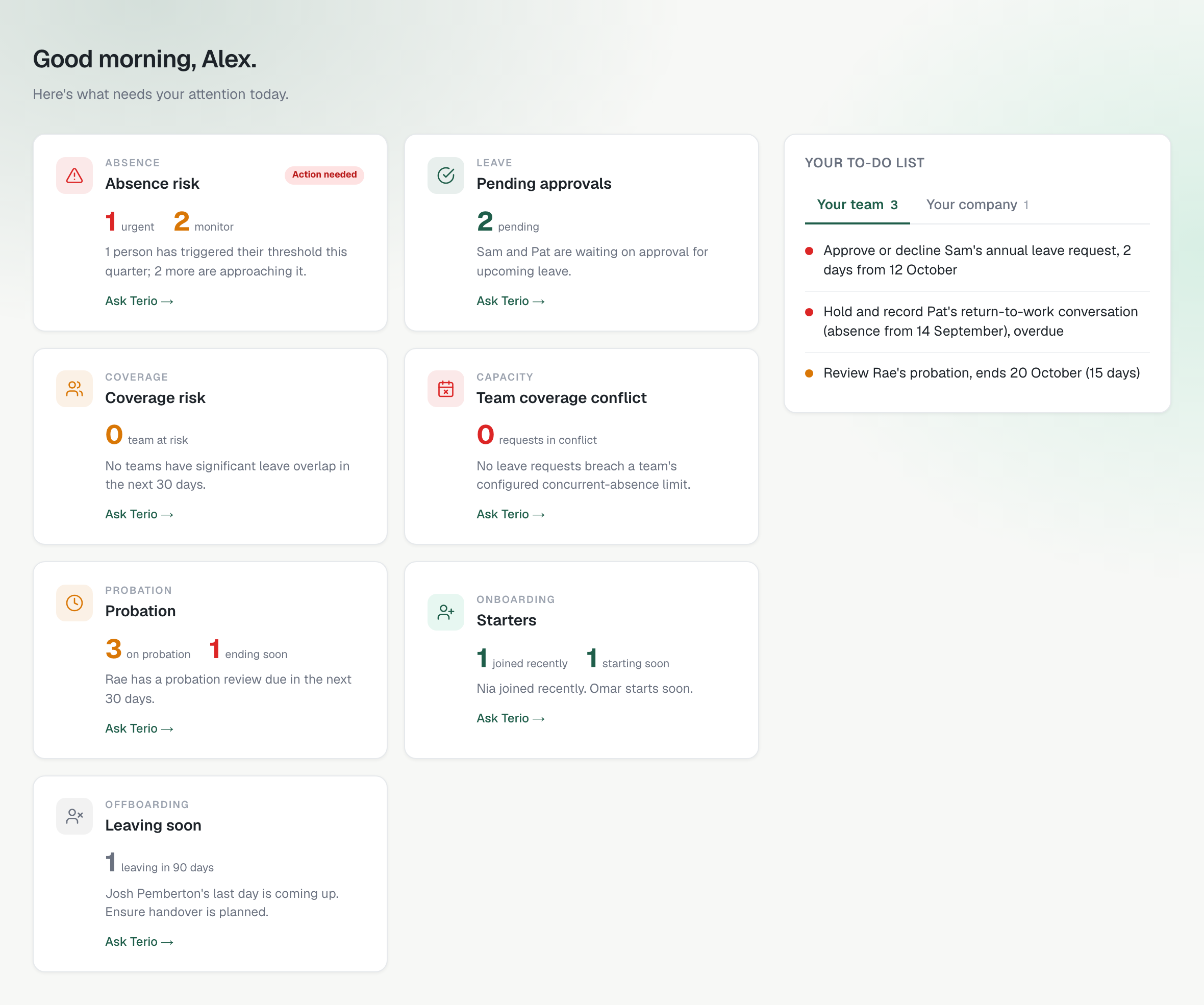Viewport: 1204px width, 1005px height.
Task: Open Ask Terio in the Absence risk card
Action: (139, 301)
